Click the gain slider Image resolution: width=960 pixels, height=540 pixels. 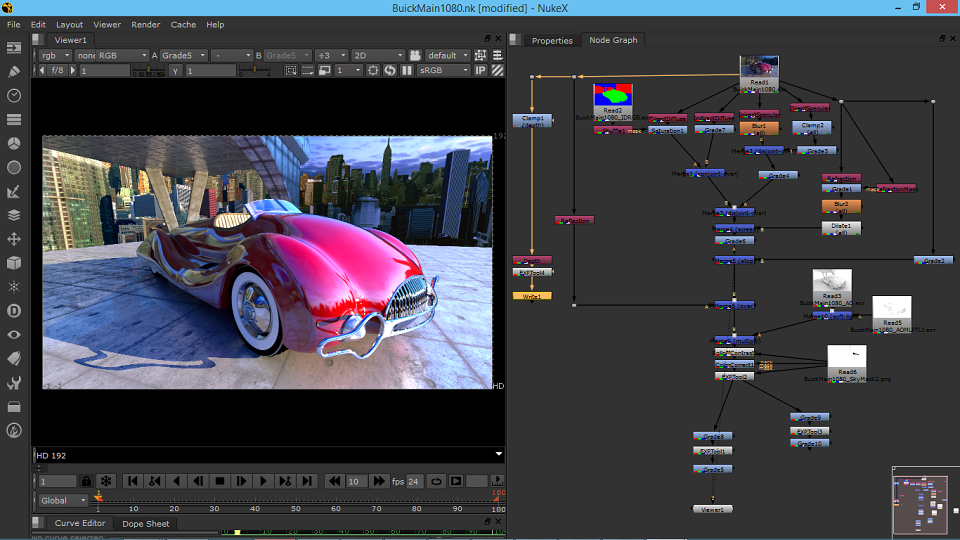(147, 71)
